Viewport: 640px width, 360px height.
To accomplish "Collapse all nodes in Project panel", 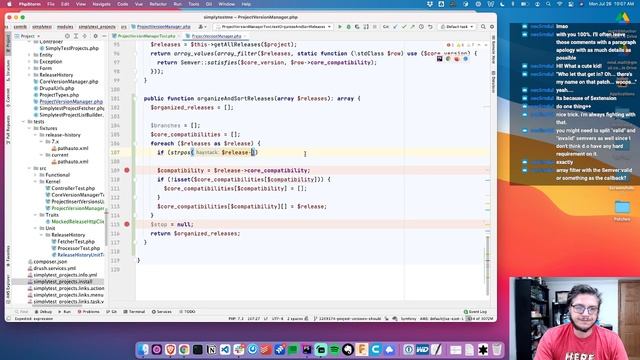I will click(x=84, y=36).
